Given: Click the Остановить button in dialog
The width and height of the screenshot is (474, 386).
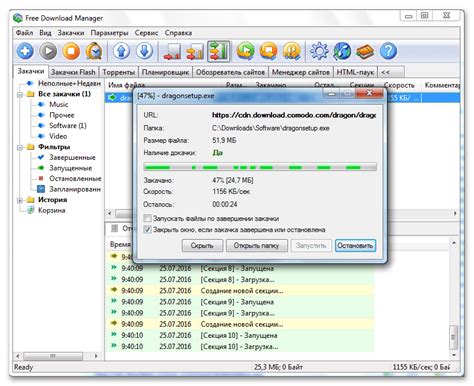Looking at the screenshot, I should click(x=355, y=246).
